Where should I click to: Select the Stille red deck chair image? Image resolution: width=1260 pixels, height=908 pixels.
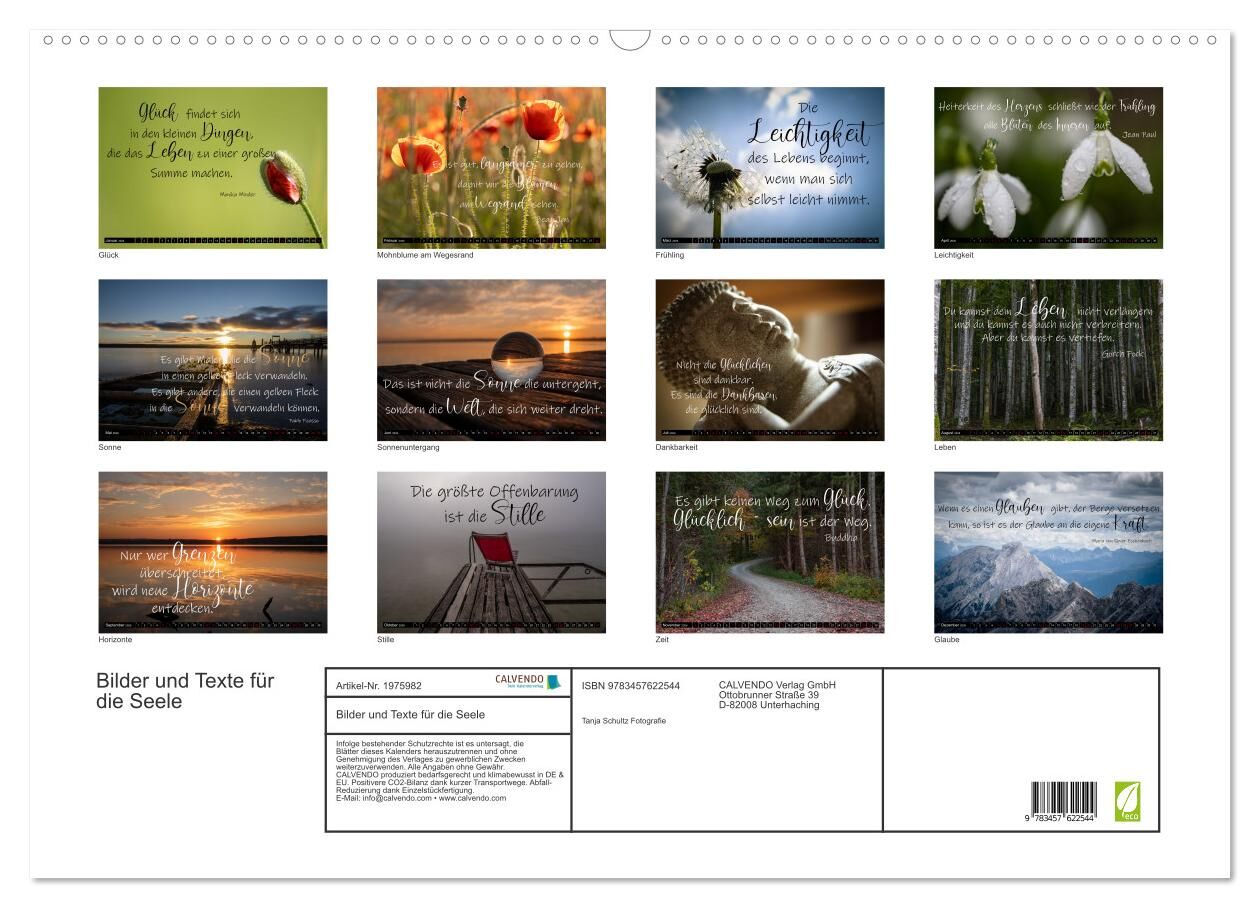[491, 552]
